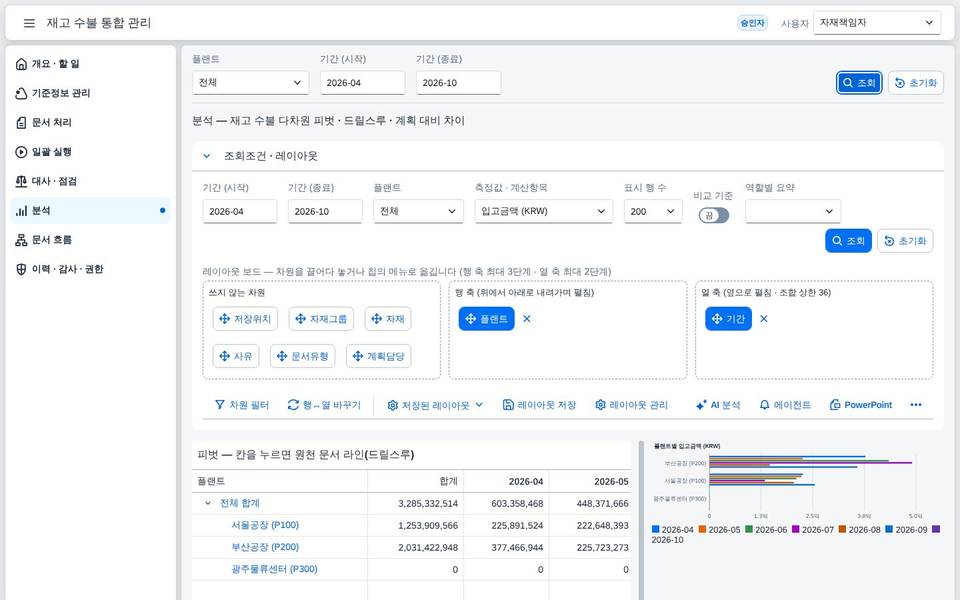Go to 이력 · 감사 · 권한 sidebar item
Image resolution: width=960 pixels, height=600 pixels.
91,269
